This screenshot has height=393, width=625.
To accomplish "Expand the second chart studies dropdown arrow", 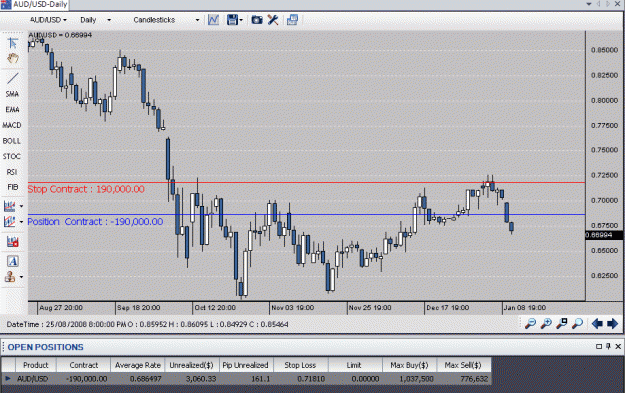I will (x=22, y=221).
